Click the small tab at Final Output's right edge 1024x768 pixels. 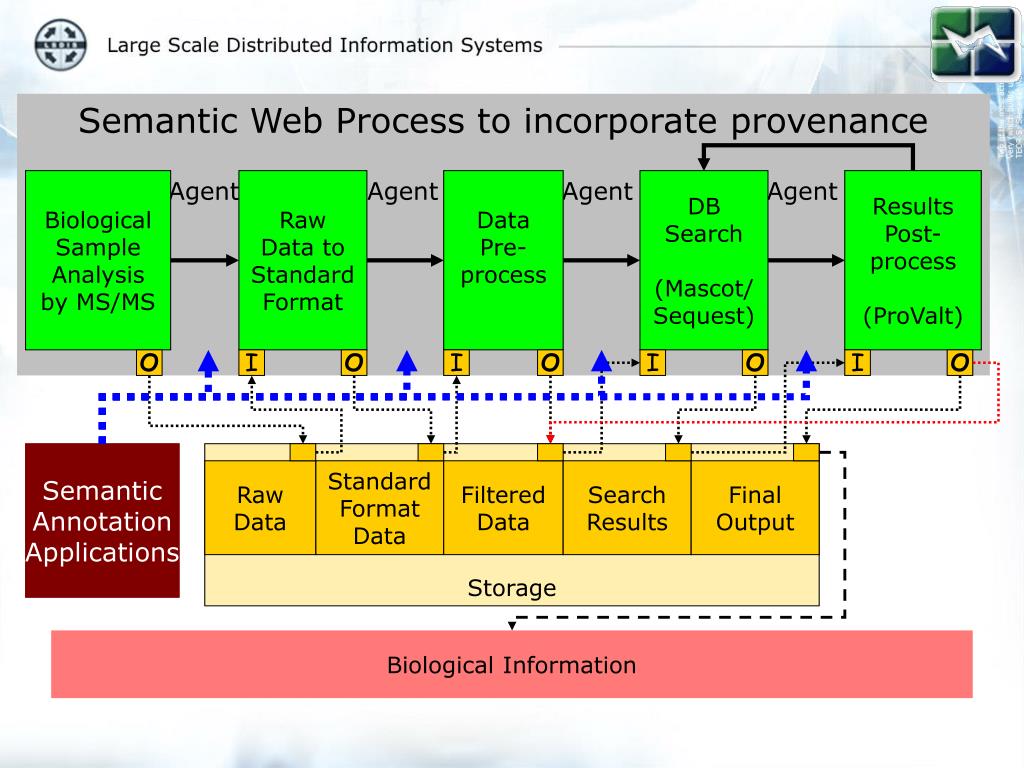tap(807, 452)
